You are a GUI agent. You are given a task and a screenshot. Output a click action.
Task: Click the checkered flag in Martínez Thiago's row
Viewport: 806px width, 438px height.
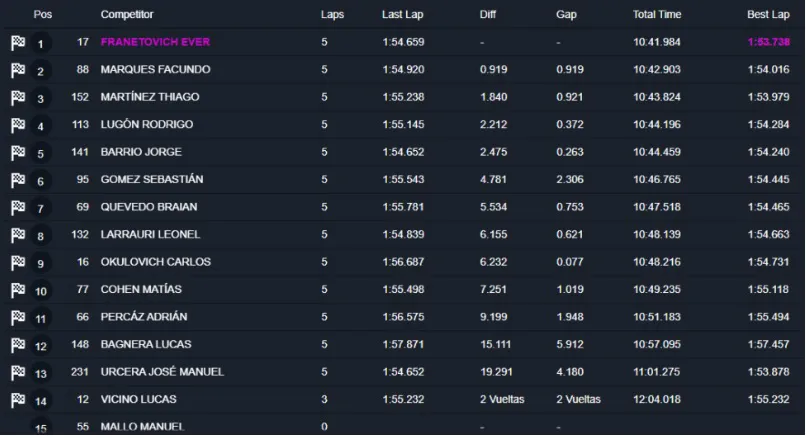(17, 98)
